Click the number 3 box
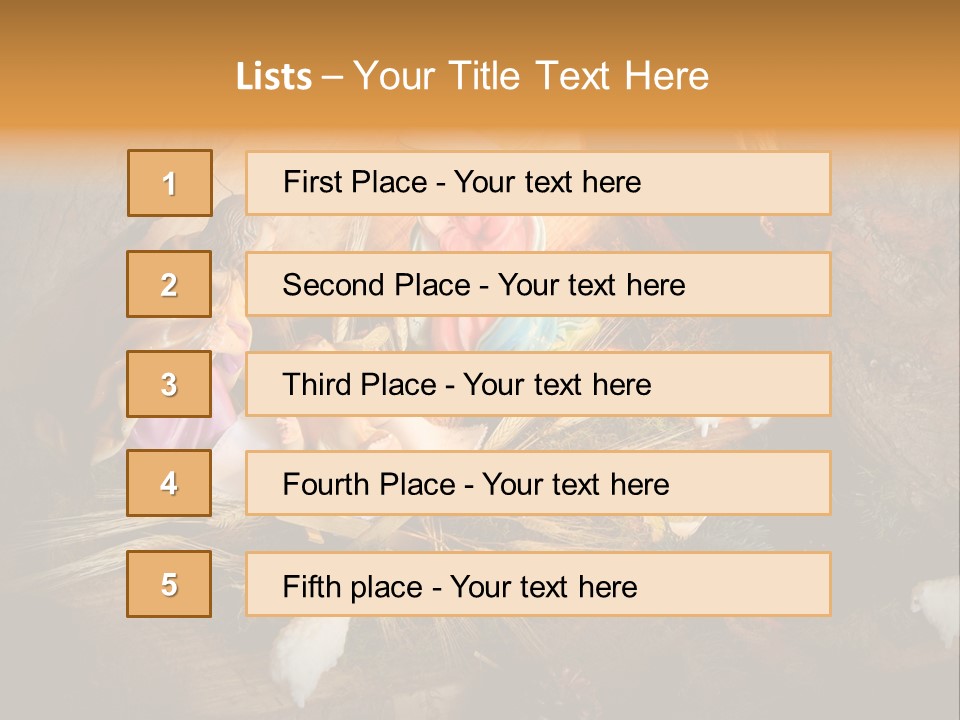Screen dimensions: 960x720 170,384
